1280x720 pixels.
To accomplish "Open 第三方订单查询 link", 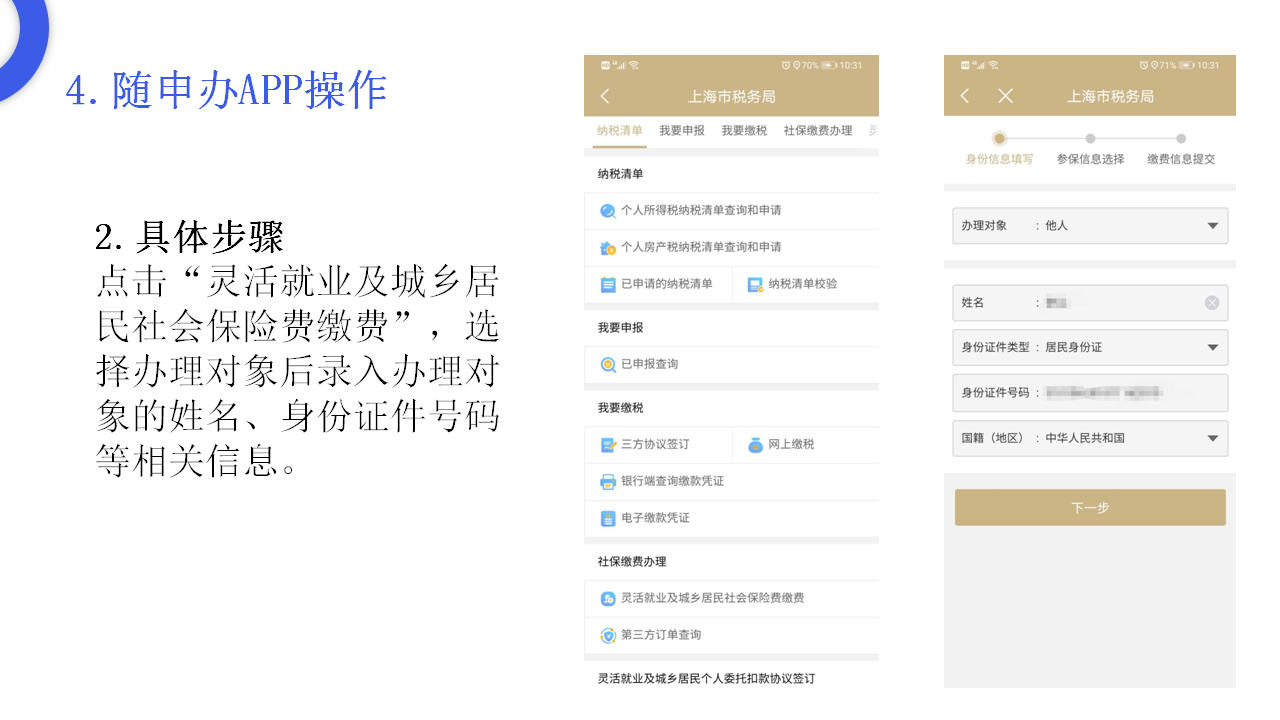I will click(x=661, y=635).
